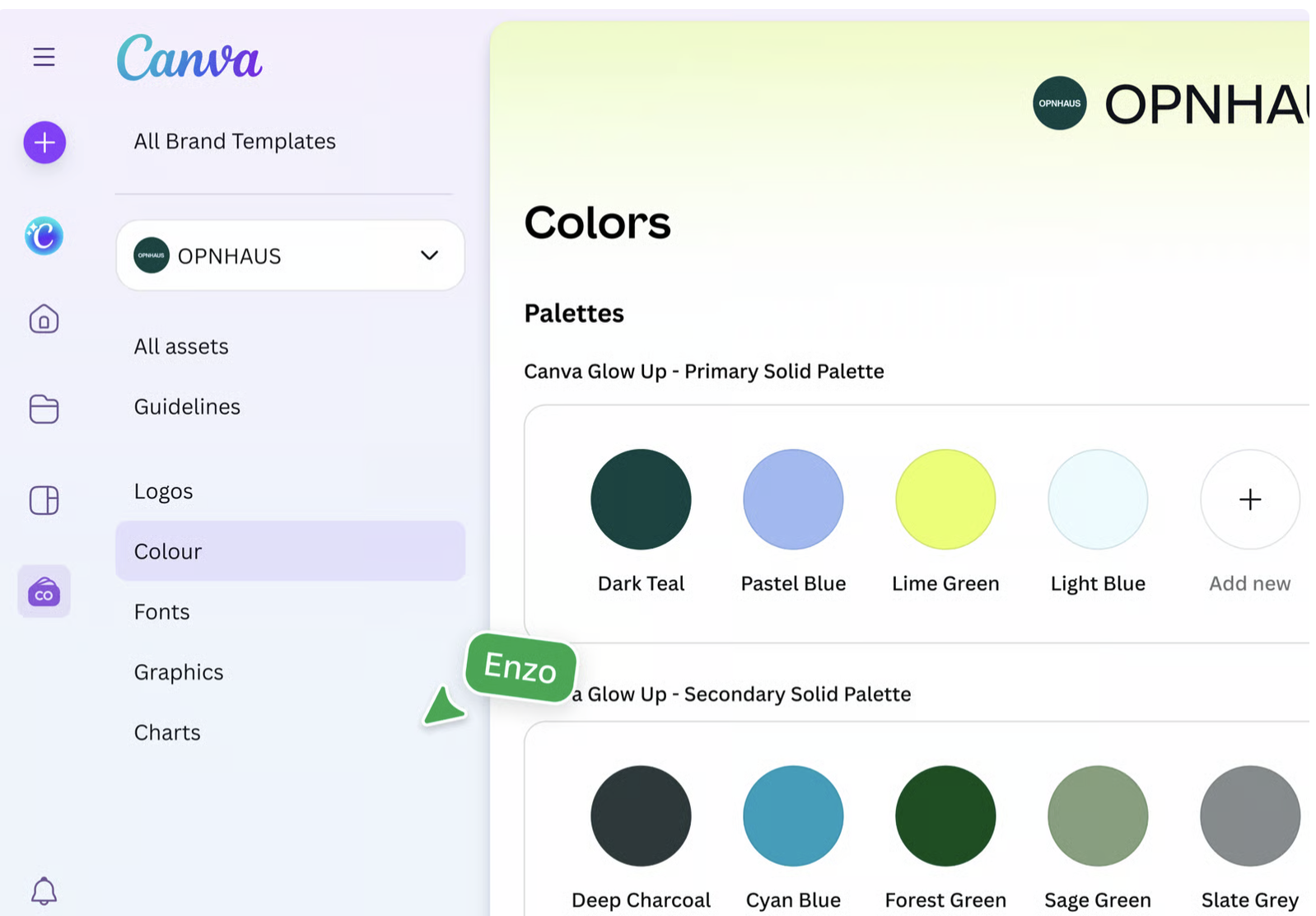Click the Slate Grey label text
This screenshot has height=916, width=1316.
point(1250,900)
